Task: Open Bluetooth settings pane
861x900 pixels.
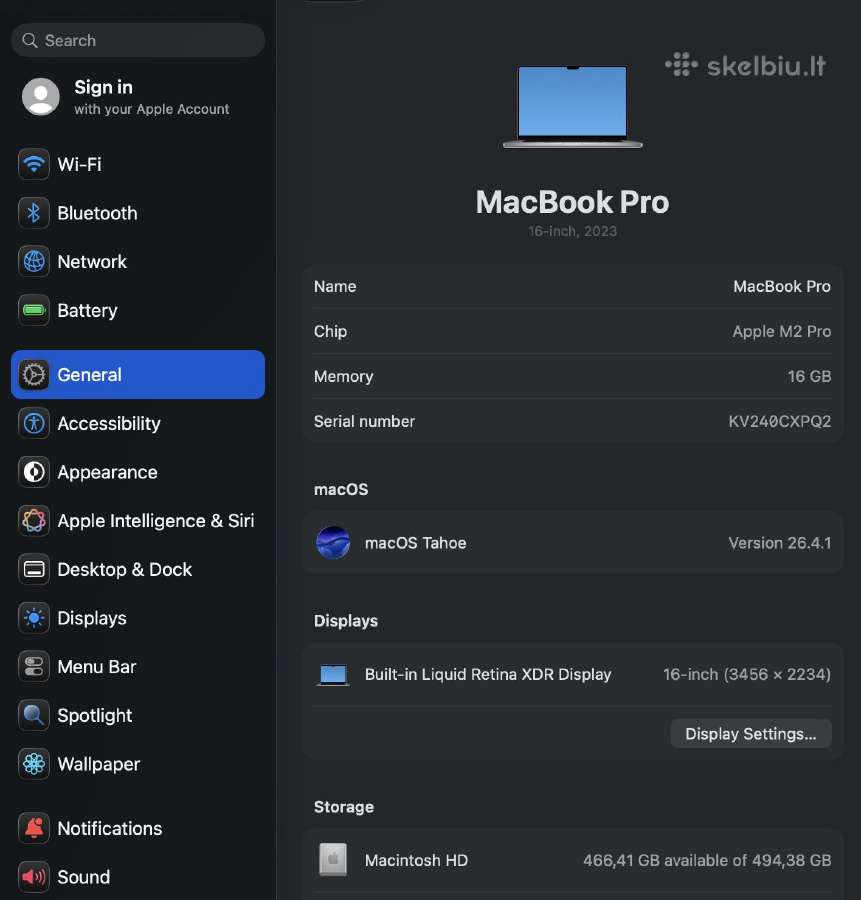Action: pos(138,213)
